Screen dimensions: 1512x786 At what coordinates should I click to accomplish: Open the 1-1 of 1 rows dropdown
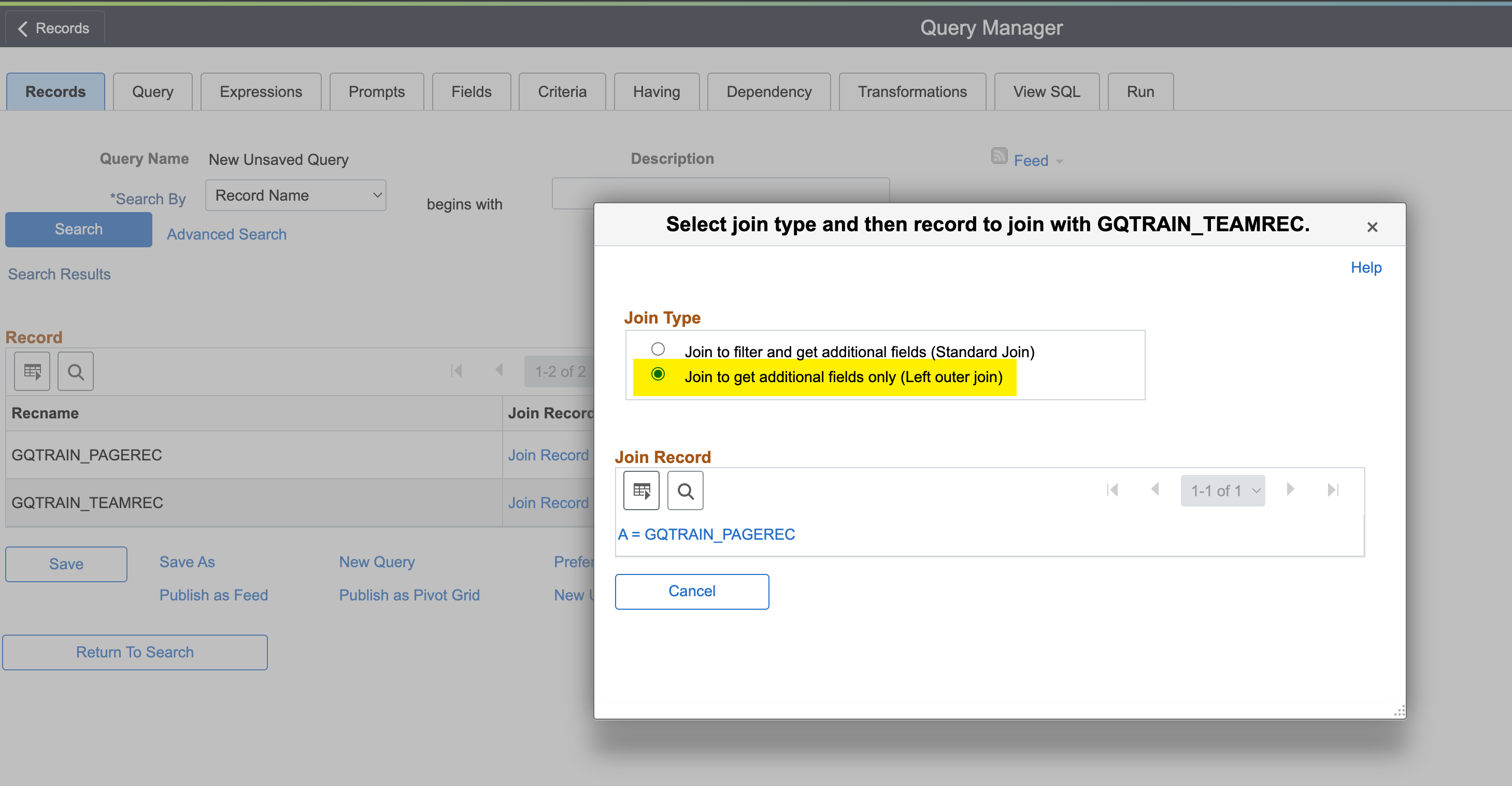(1223, 490)
